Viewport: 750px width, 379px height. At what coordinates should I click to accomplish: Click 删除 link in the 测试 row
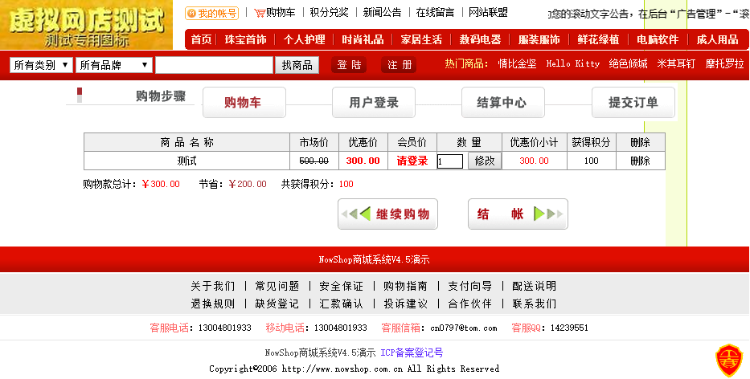(x=640, y=161)
